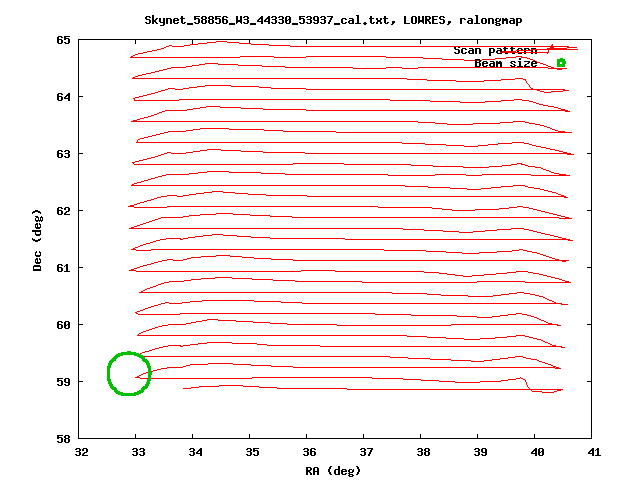The width and height of the screenshot is (640, 480).
Task: Click the x-axis tick label 33
Action: [139, 452]
